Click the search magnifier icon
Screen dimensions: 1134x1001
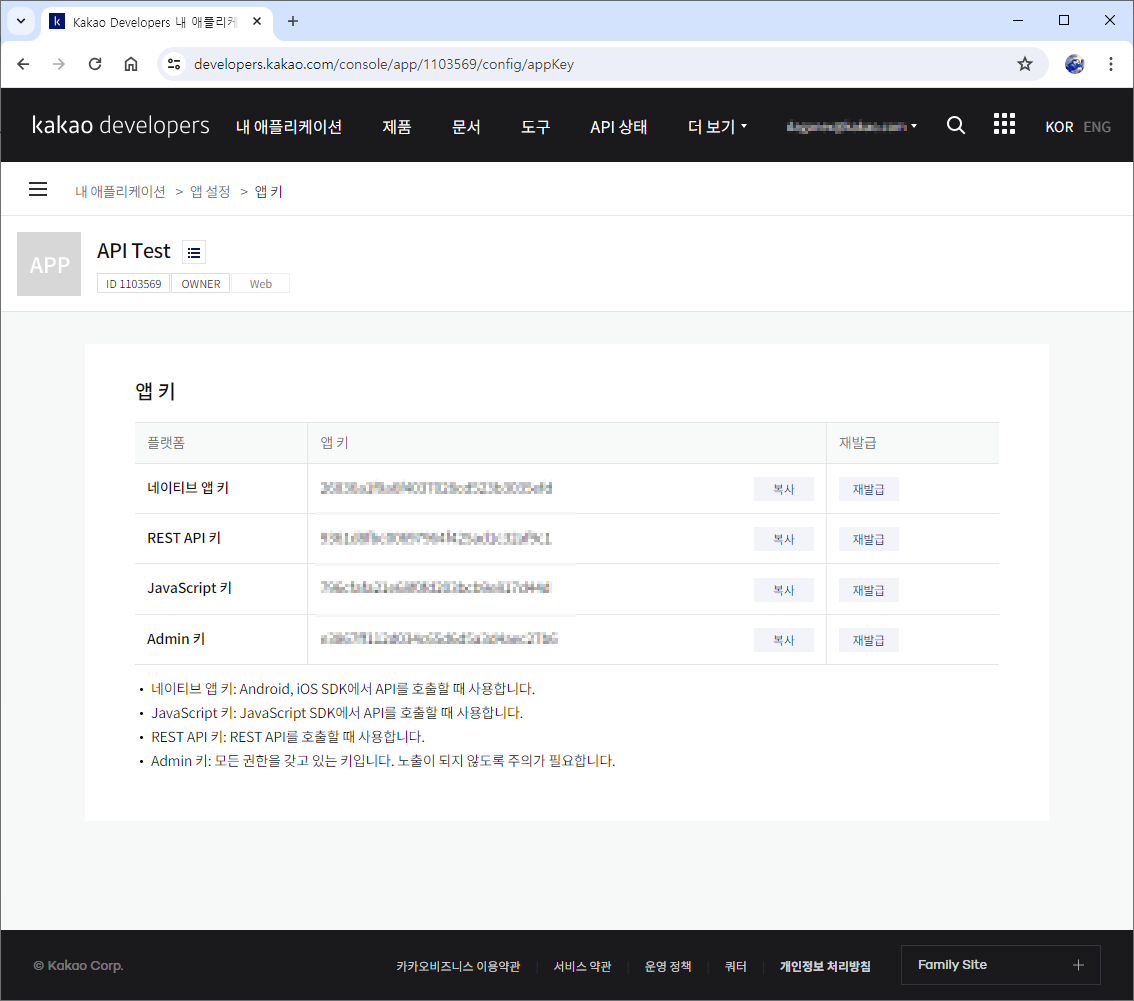[x=956, y=126]
